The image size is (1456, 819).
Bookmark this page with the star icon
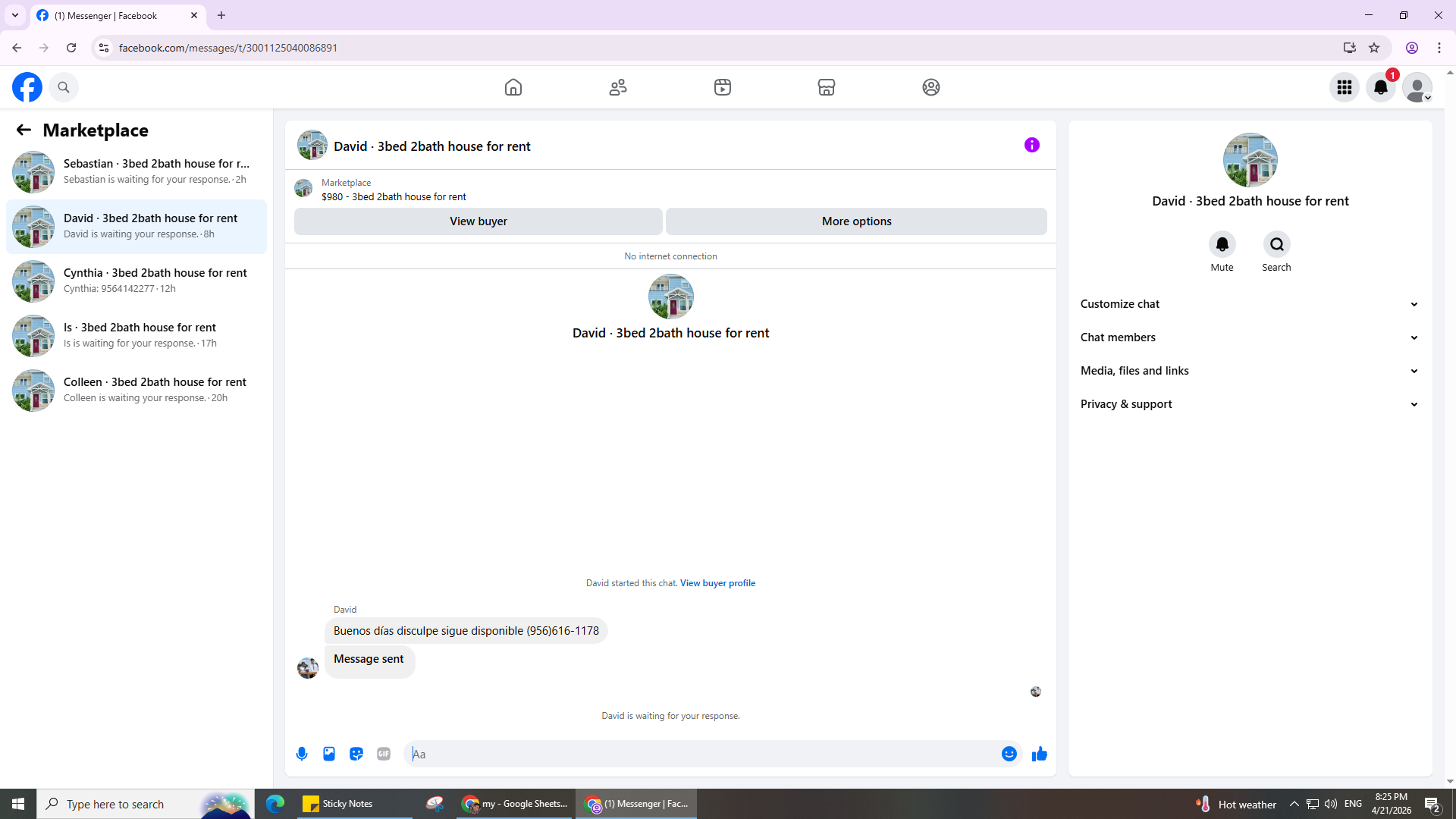point(1374,48)
